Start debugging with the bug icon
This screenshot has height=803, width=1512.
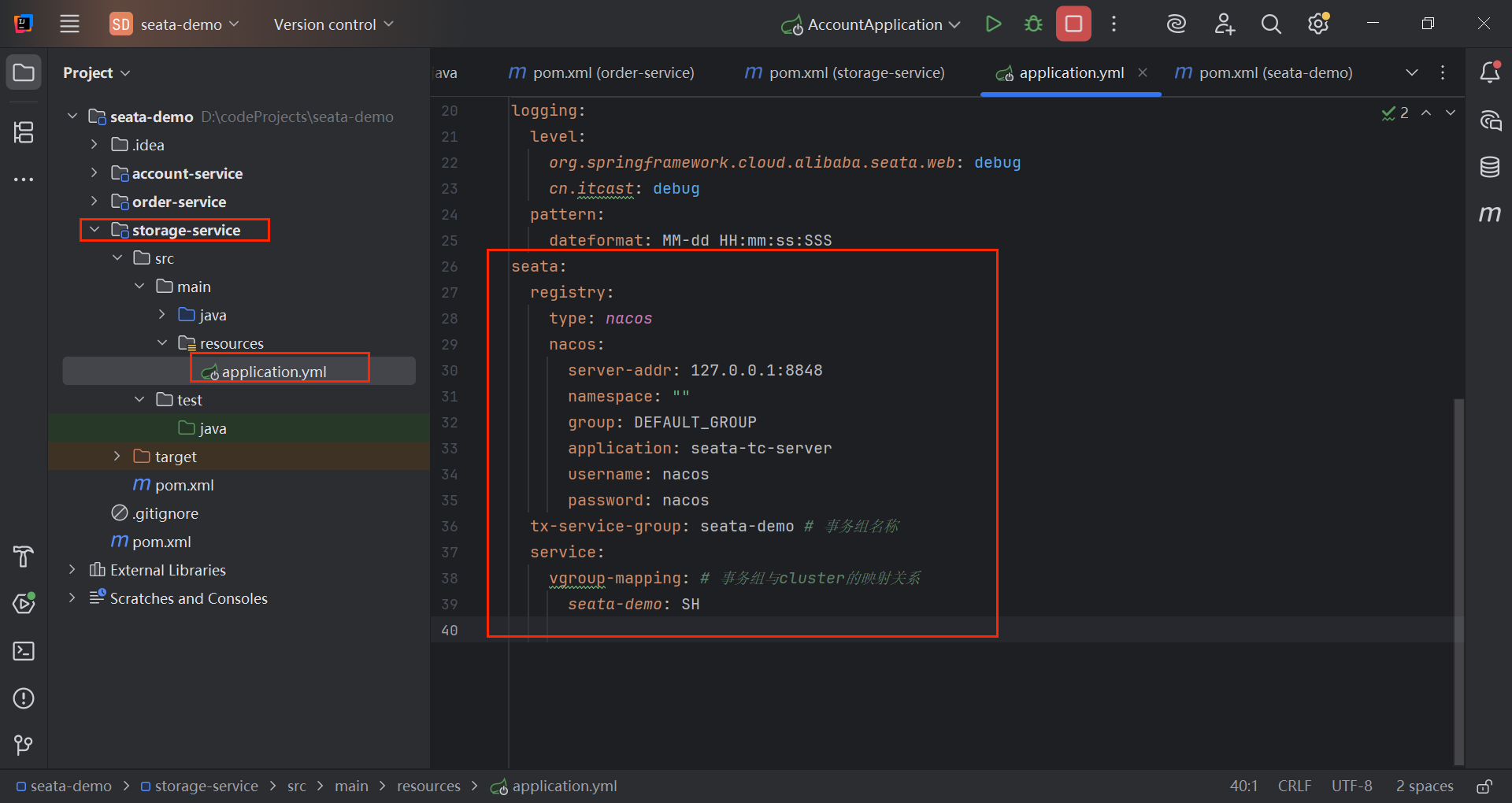[x=1033, y=24]
